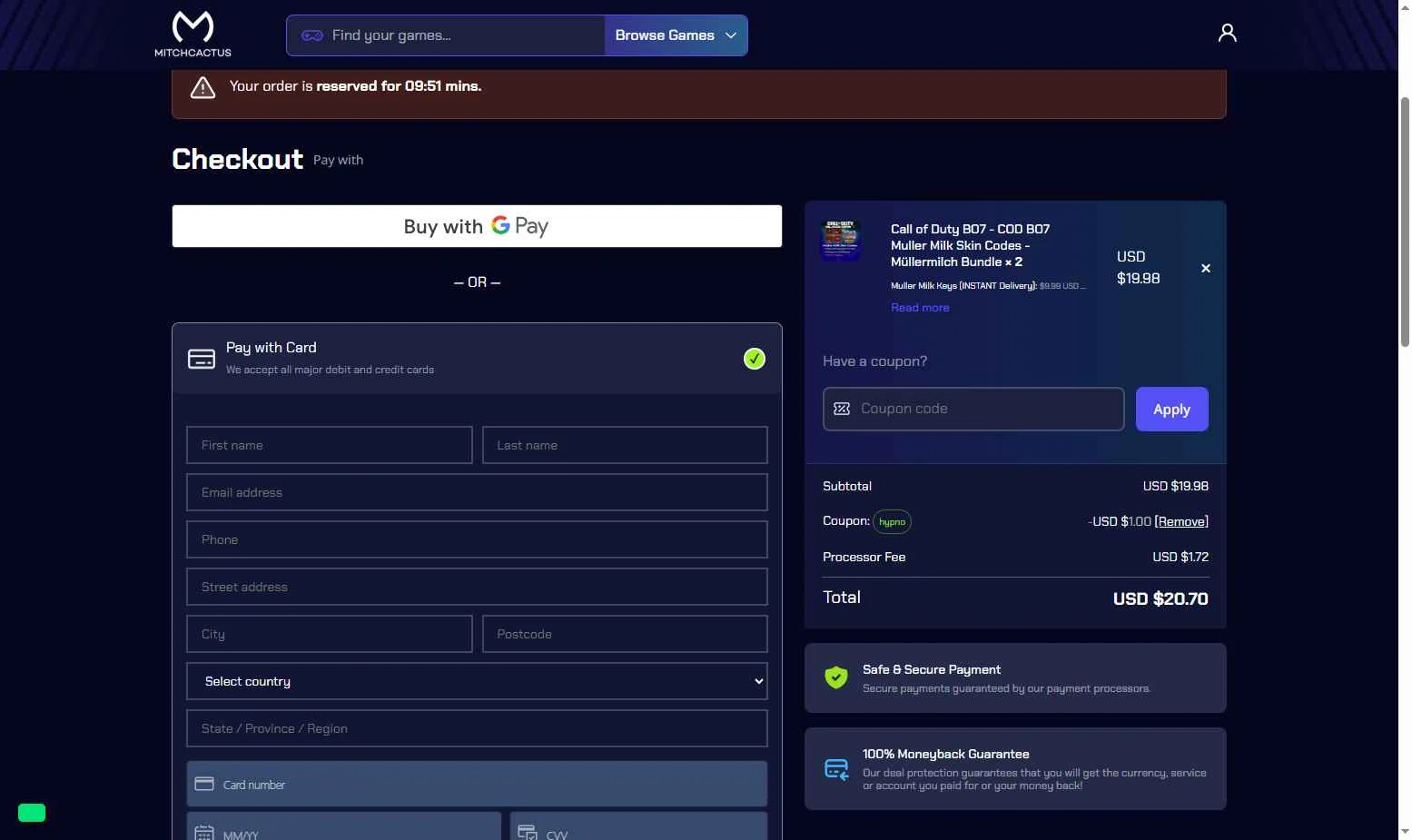Focus the First name field
This screenshot has height=840, width=1412.
coord(330,445)
